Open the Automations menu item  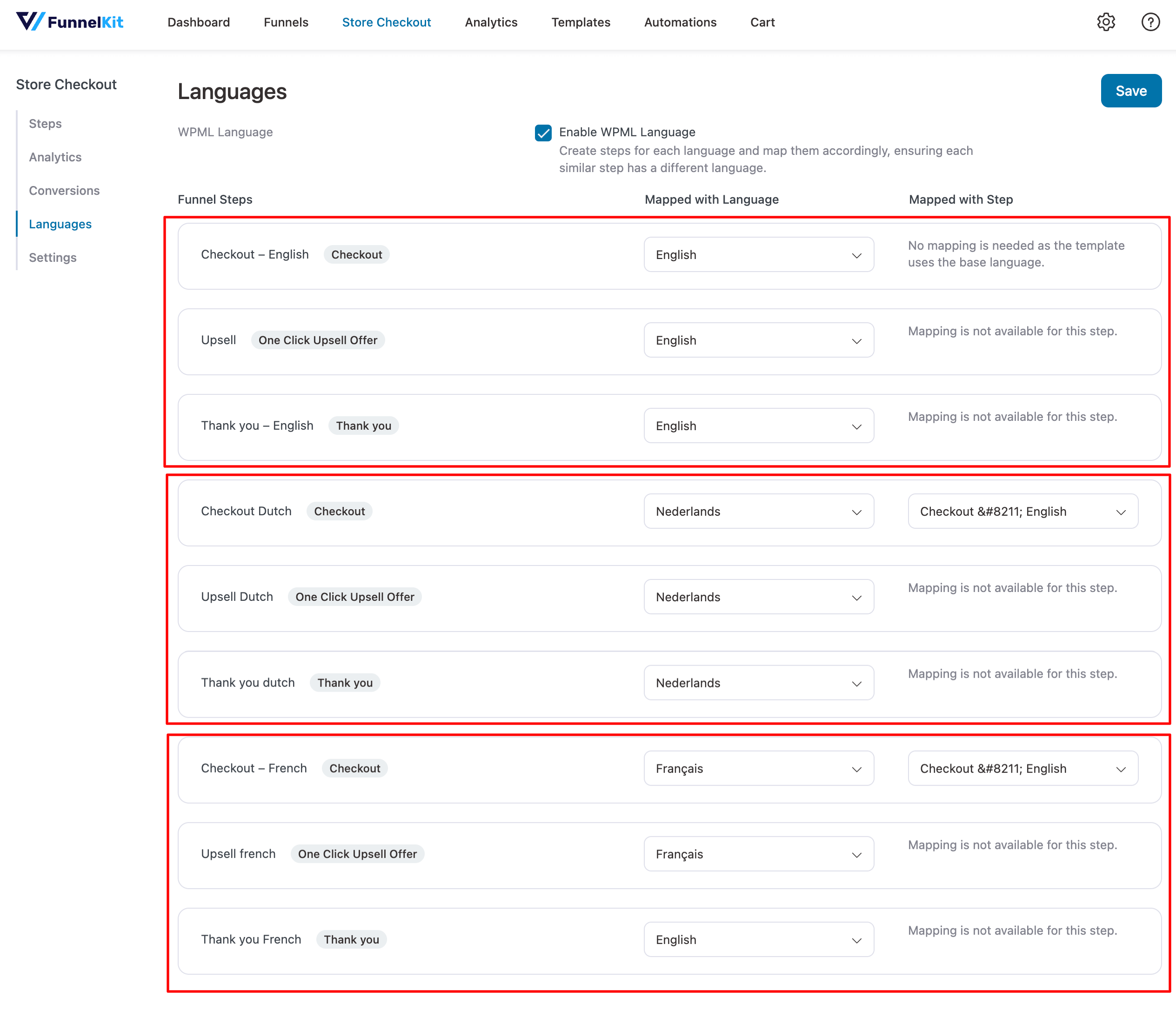click(x=680, y=22)
